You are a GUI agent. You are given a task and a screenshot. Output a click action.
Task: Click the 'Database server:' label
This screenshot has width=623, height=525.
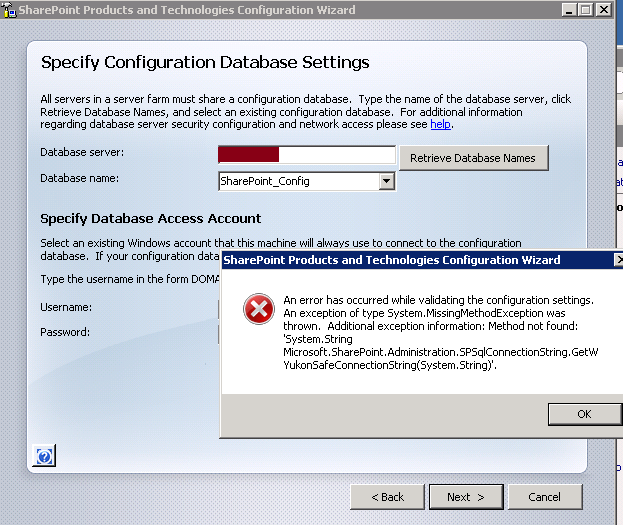click(x=82, y=152)
